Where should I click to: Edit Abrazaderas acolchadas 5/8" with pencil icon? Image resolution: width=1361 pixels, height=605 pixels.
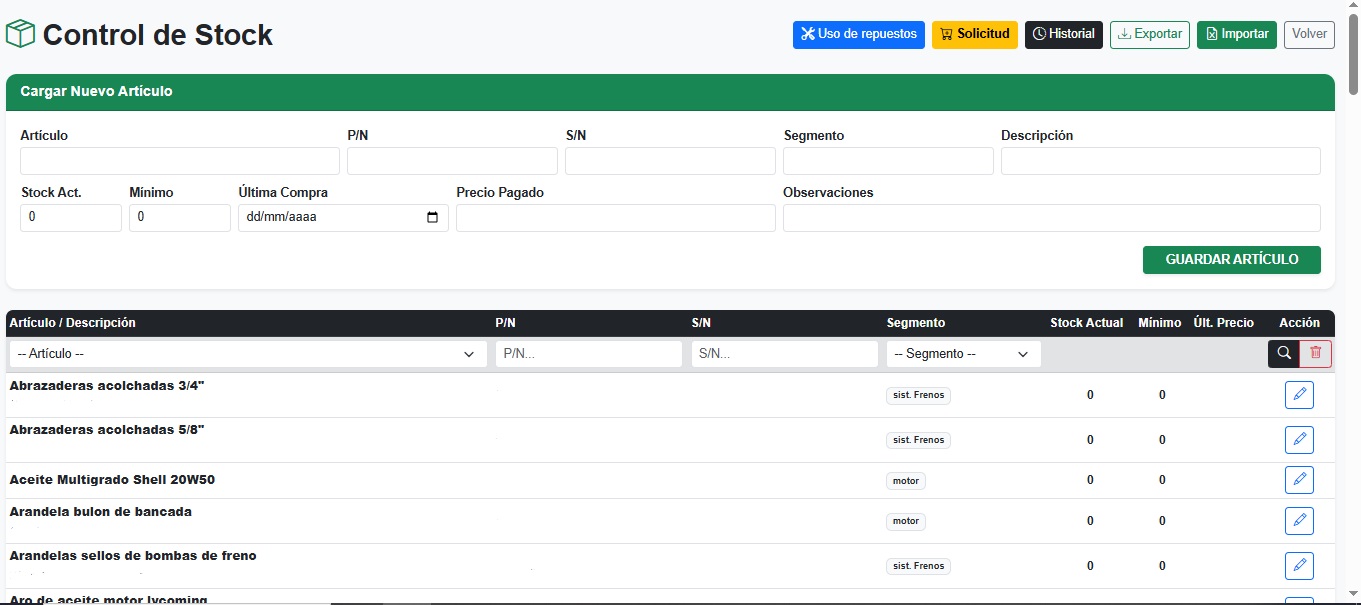(1299, 440)
